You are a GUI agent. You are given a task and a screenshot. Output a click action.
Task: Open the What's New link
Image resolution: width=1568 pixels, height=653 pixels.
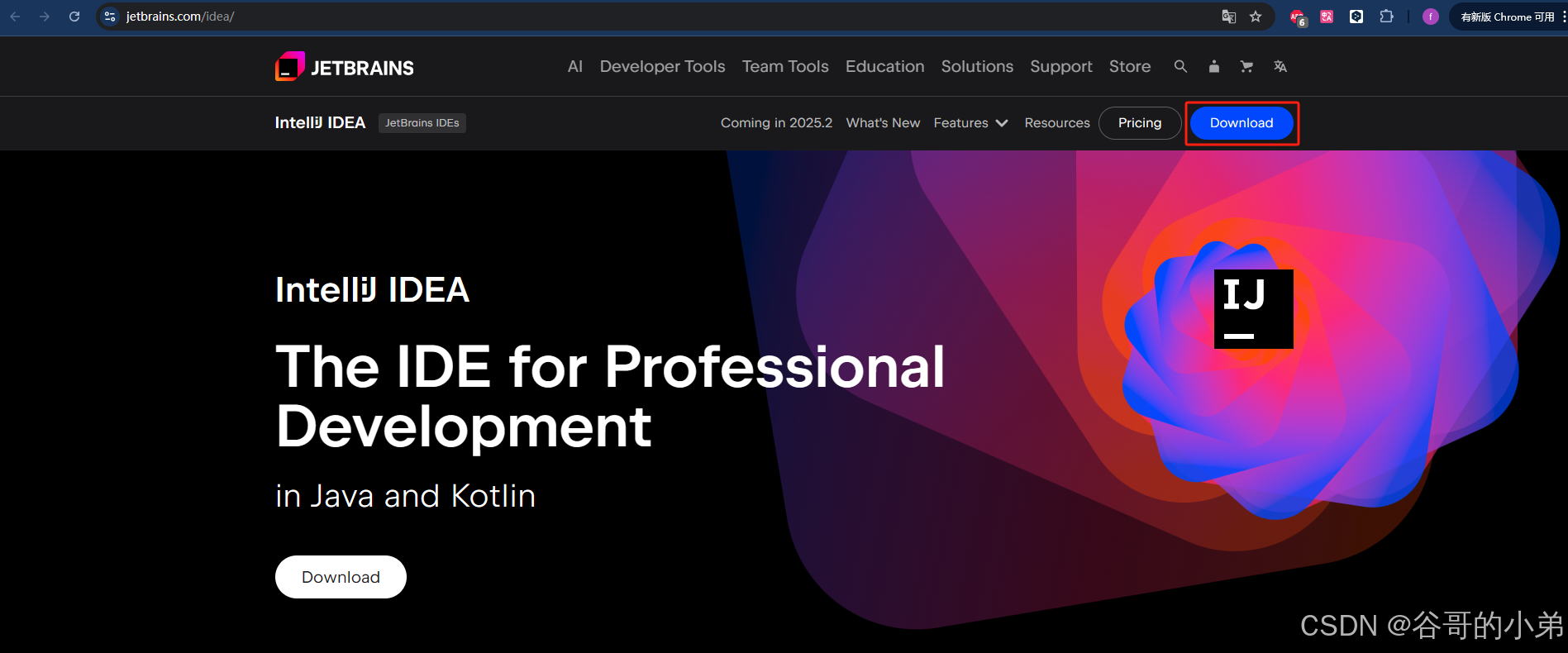click(883, 122)
